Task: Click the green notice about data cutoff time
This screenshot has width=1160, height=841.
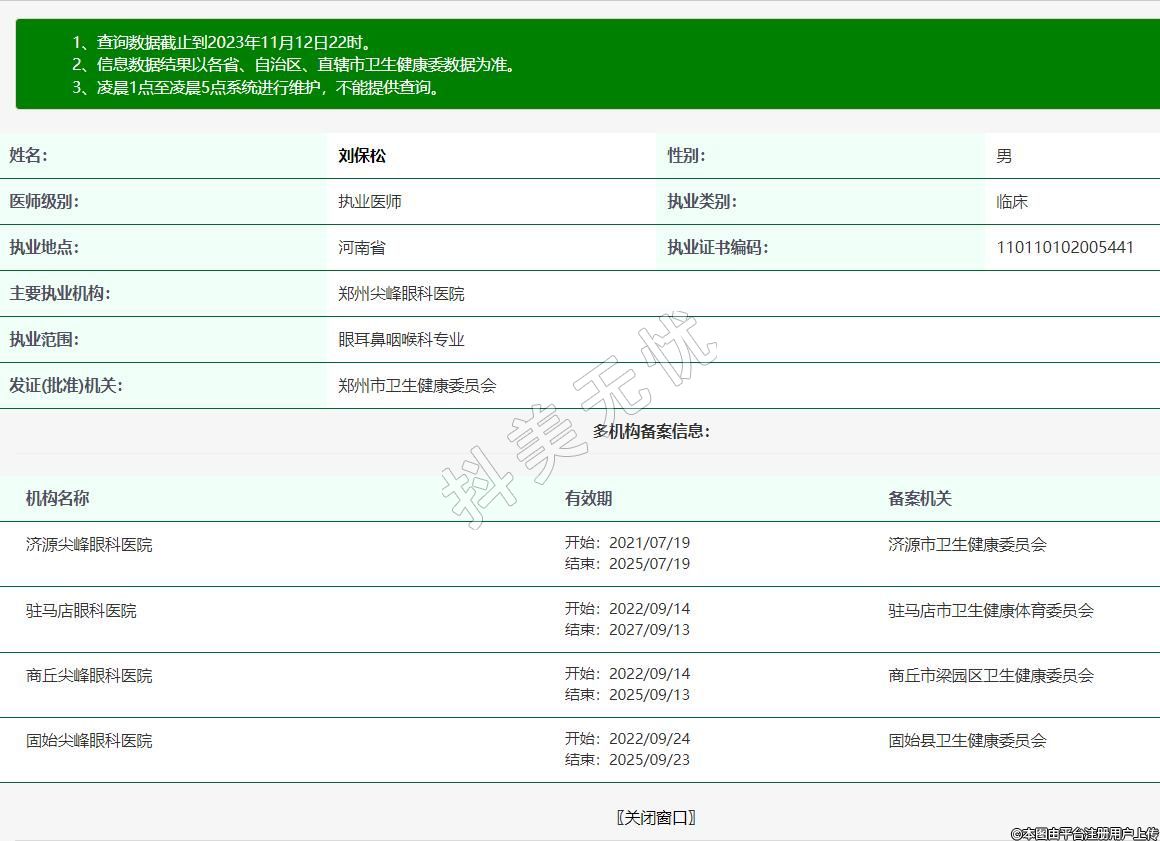Action: 222,43
